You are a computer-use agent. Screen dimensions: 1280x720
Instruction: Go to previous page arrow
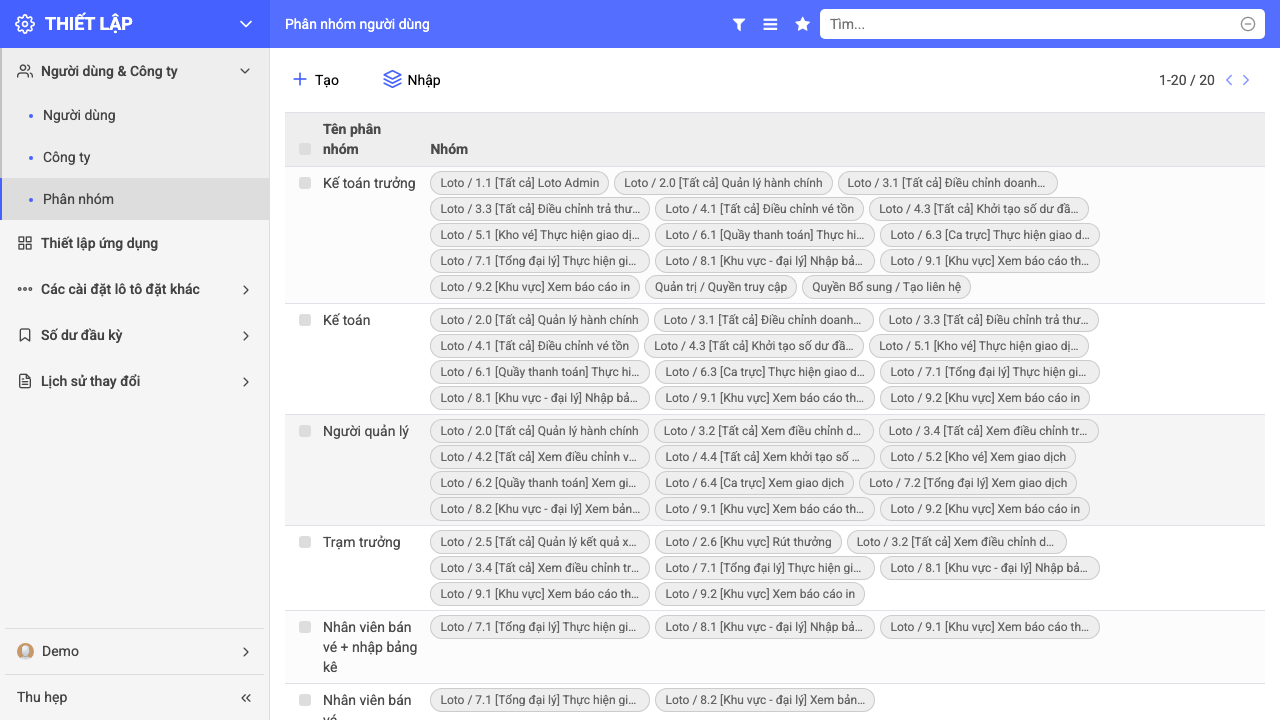(1229, 80)
